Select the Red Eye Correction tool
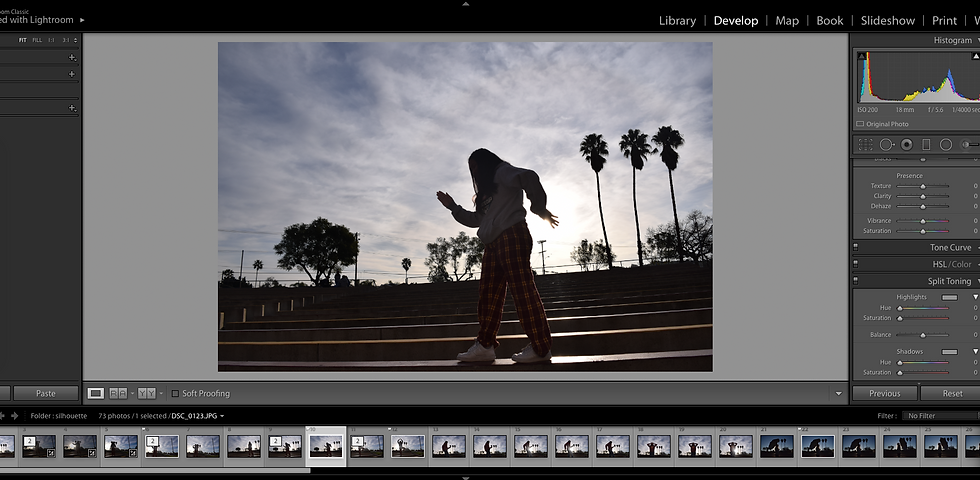 pyautogui.click(x=906, y=144)
